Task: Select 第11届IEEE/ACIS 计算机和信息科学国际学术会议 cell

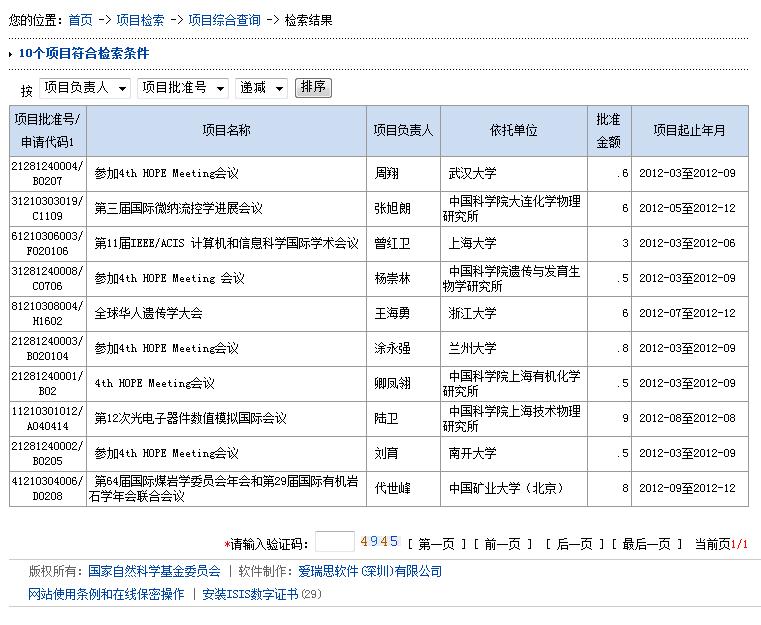Action: [x=226, y=243]
